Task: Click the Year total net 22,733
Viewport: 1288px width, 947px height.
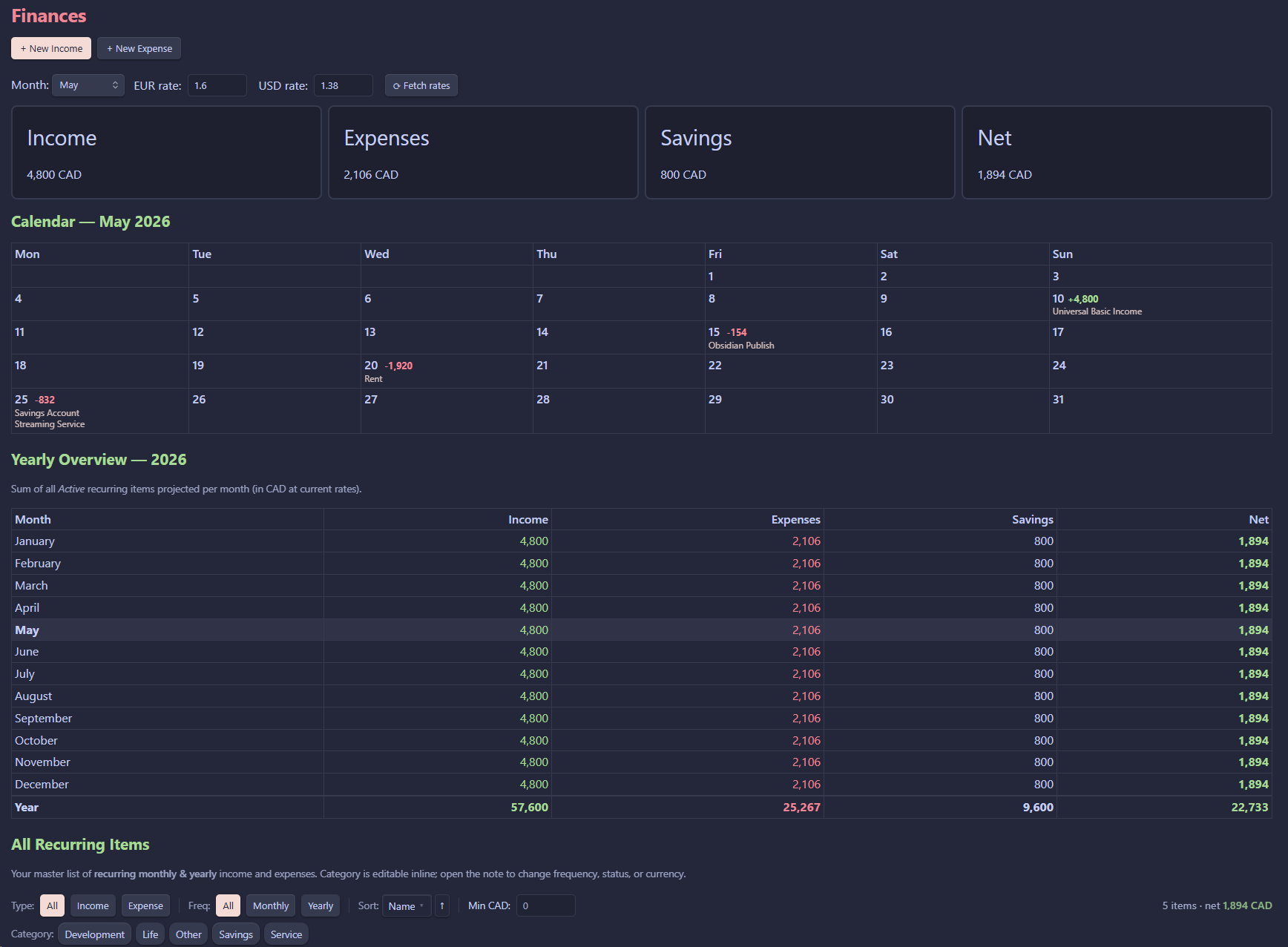Action: 1249,807
